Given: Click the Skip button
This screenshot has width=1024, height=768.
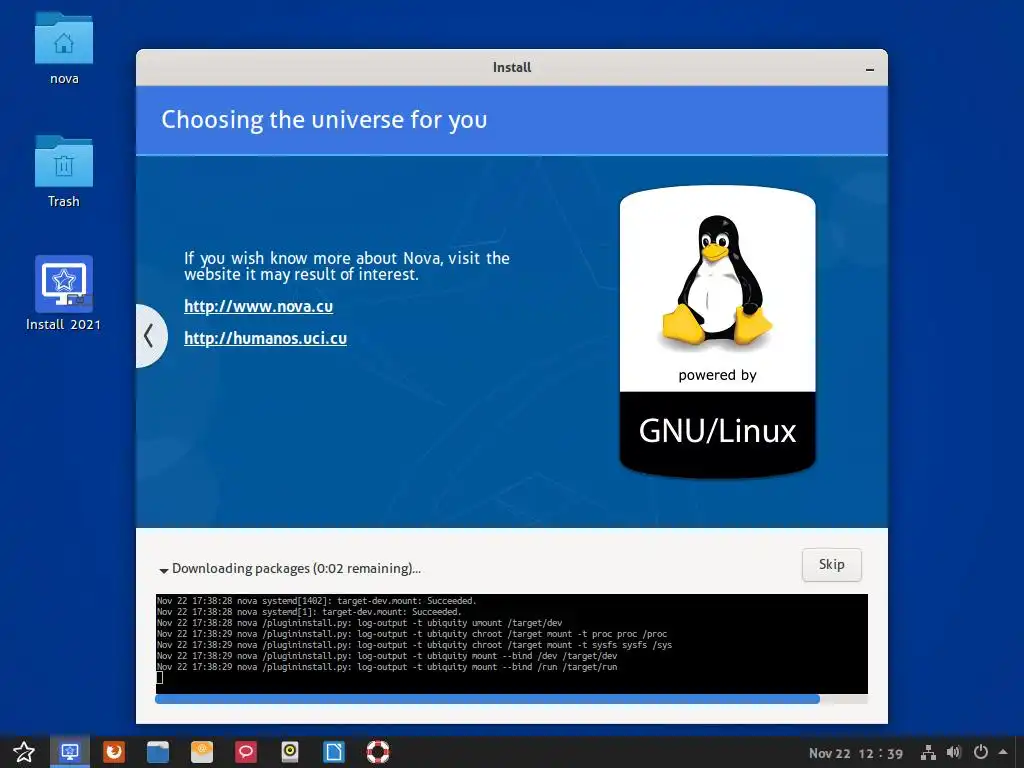Looking at the screenshot, I should (x=831, y=564).
